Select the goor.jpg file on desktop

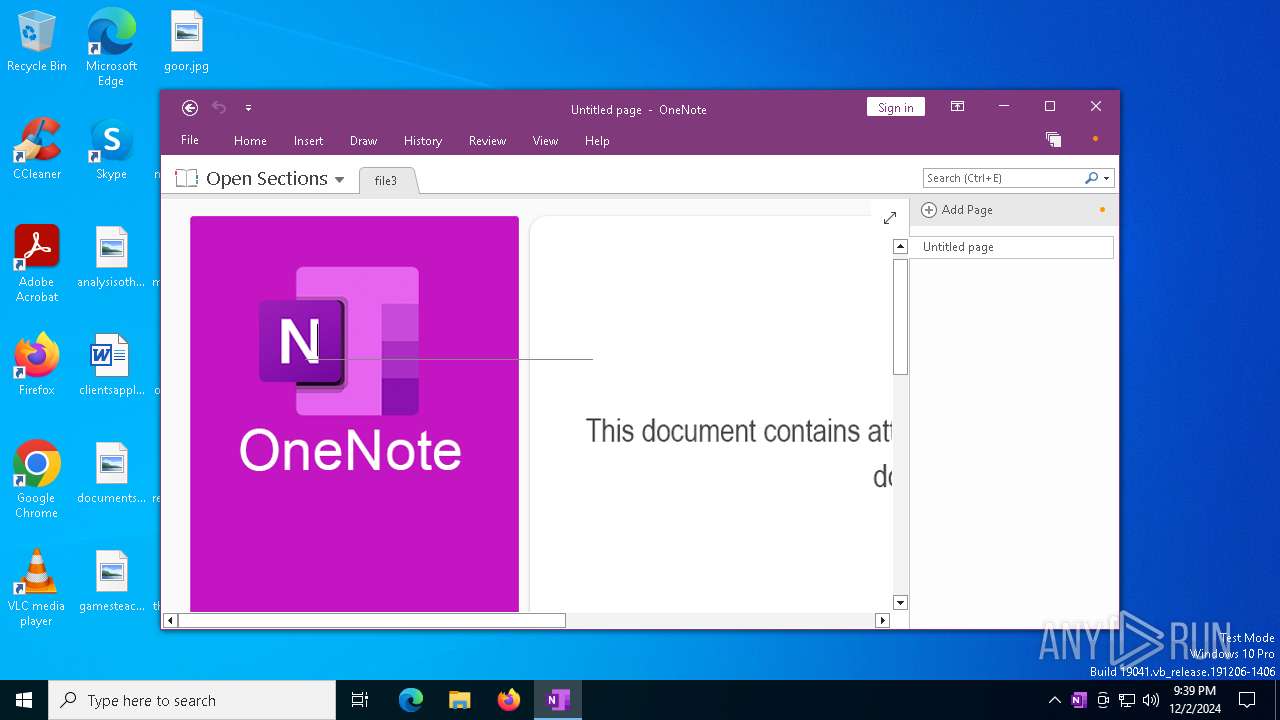[x=186, y=42]
